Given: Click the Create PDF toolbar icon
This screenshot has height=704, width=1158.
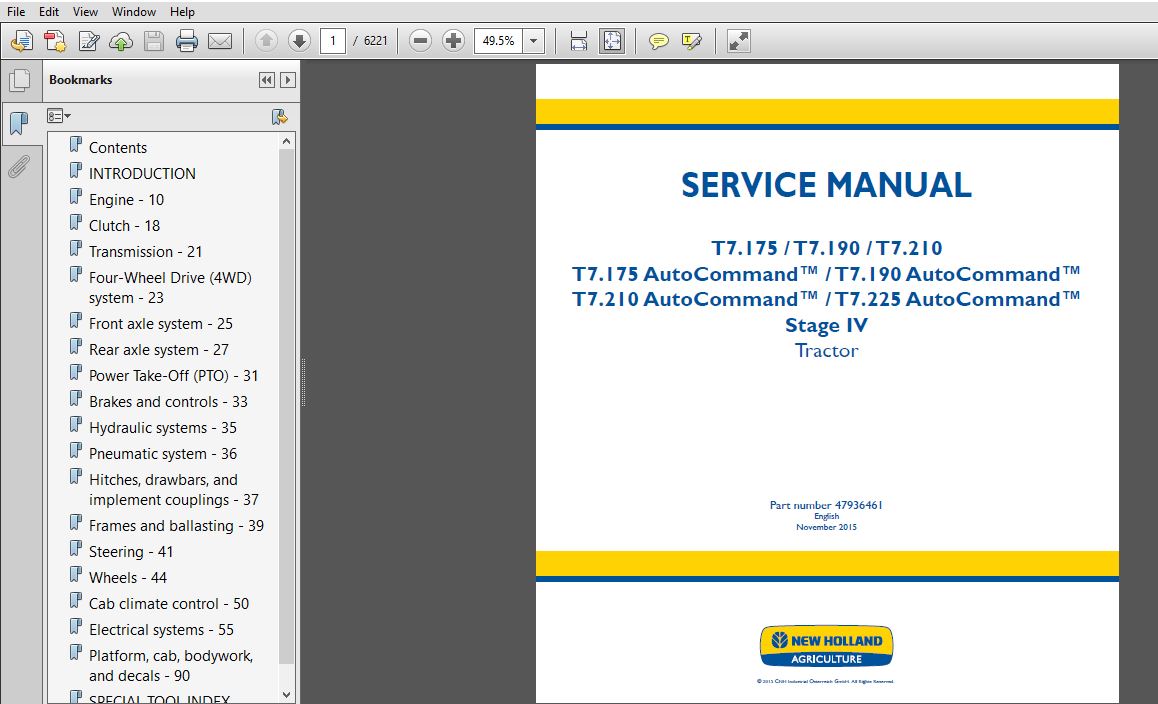Looking at the screenshot, I should point(21,41).
